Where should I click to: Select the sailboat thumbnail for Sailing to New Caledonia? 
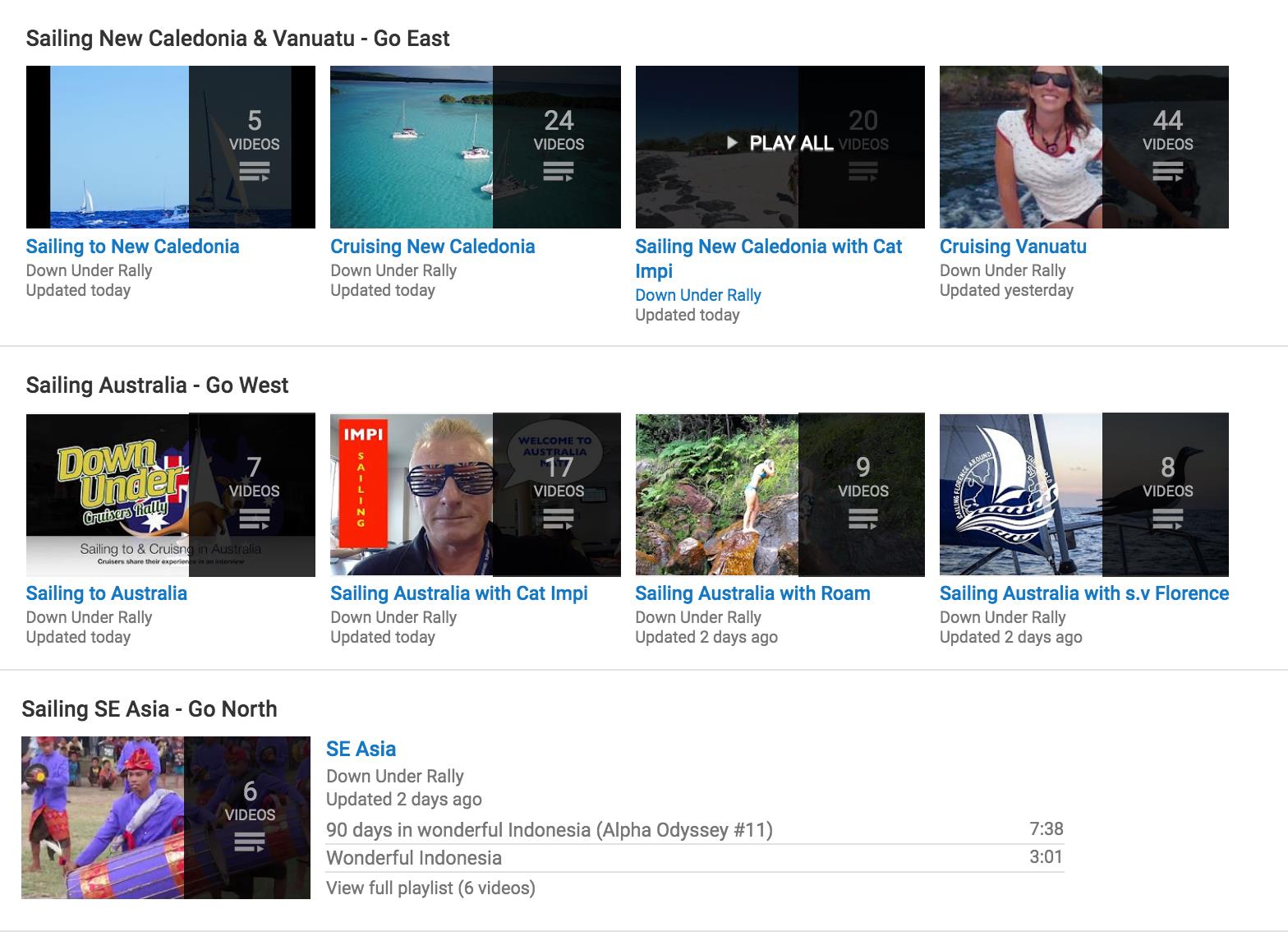coord(171,147)
